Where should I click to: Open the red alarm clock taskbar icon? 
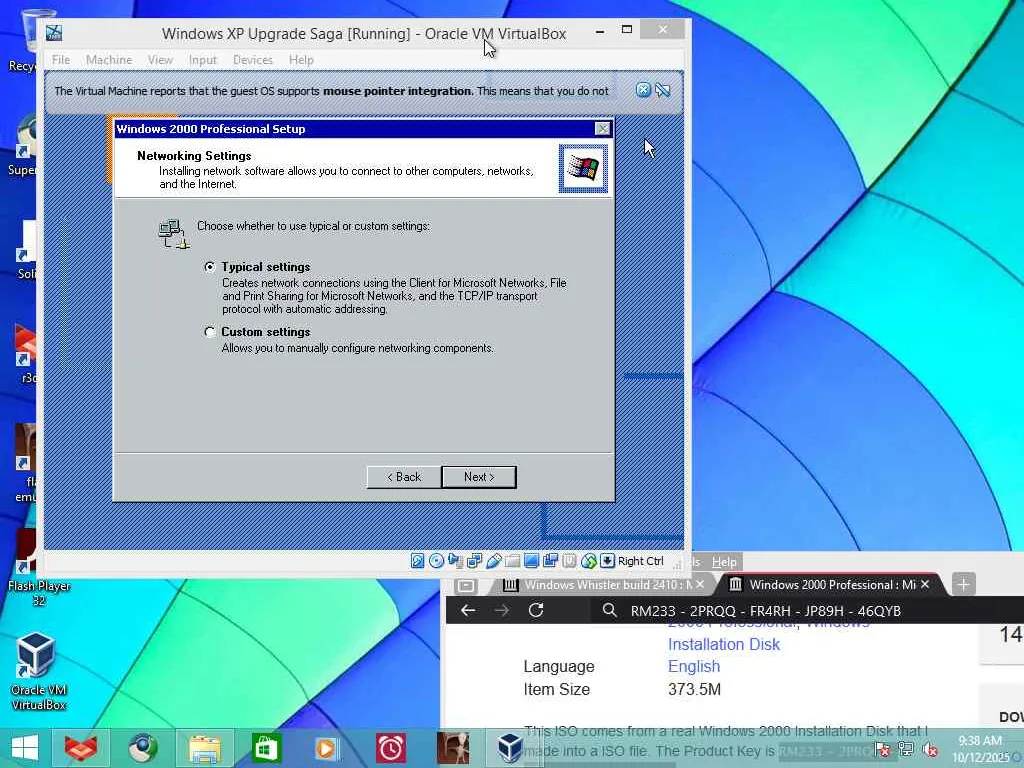[x=391, y=747]
